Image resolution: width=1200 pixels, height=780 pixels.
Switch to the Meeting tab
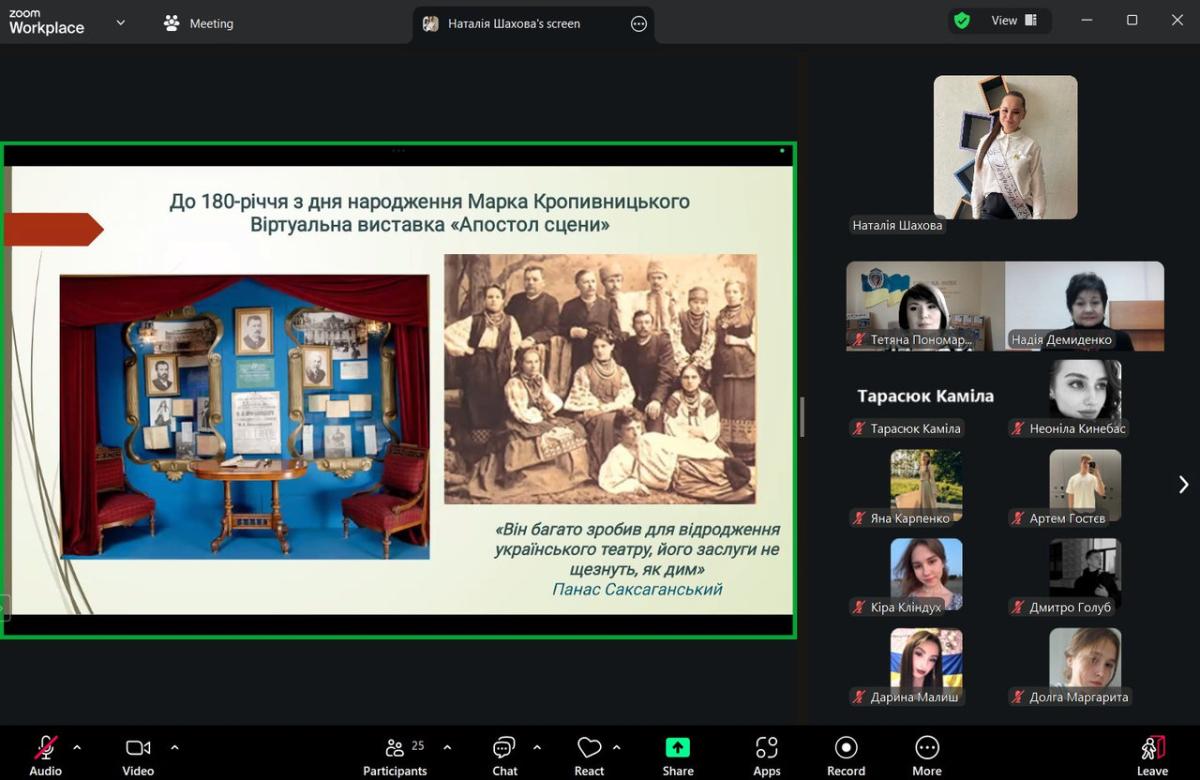point(199,23)
